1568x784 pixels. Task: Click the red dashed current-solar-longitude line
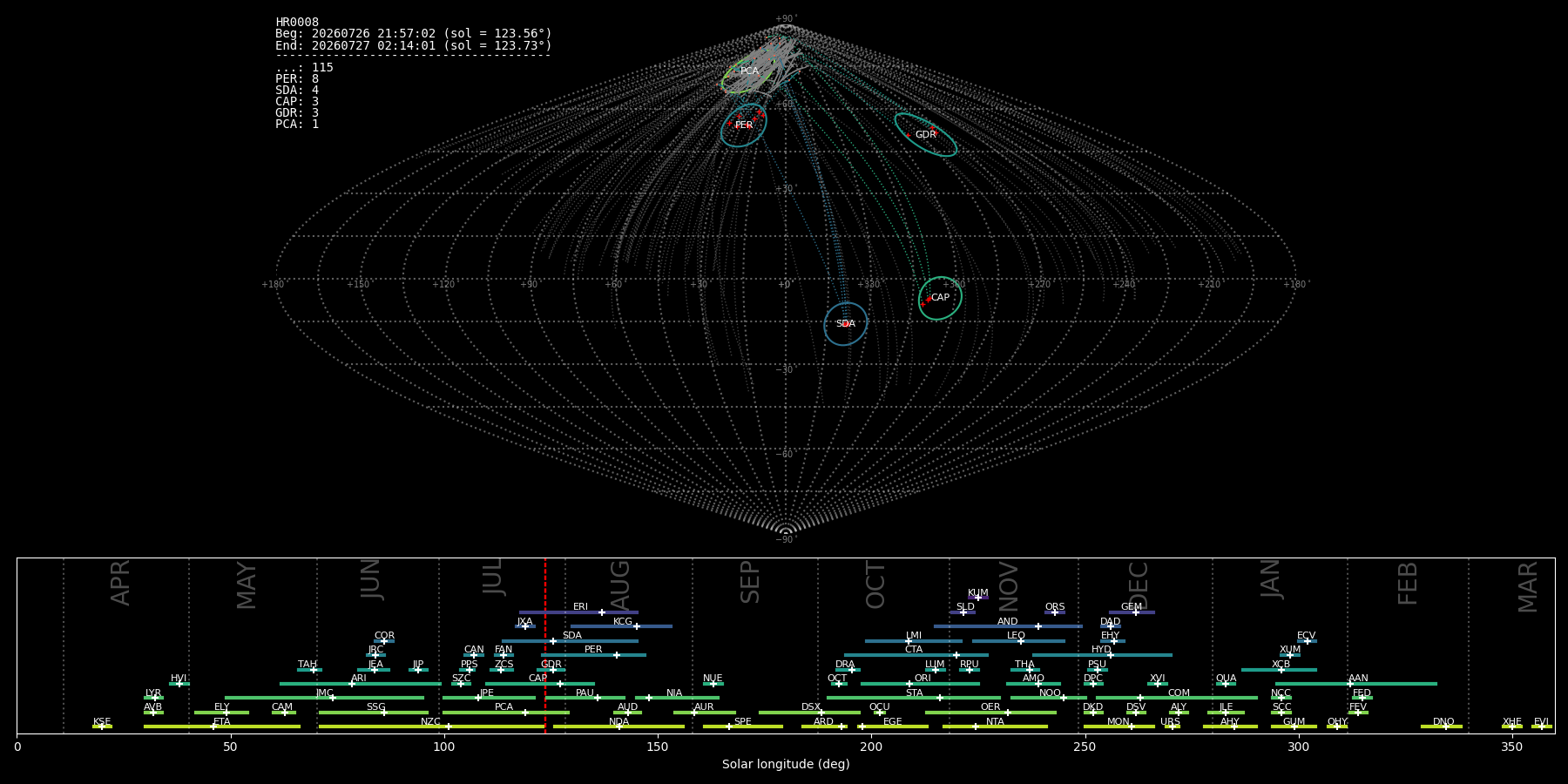click(x=545, y=645)
